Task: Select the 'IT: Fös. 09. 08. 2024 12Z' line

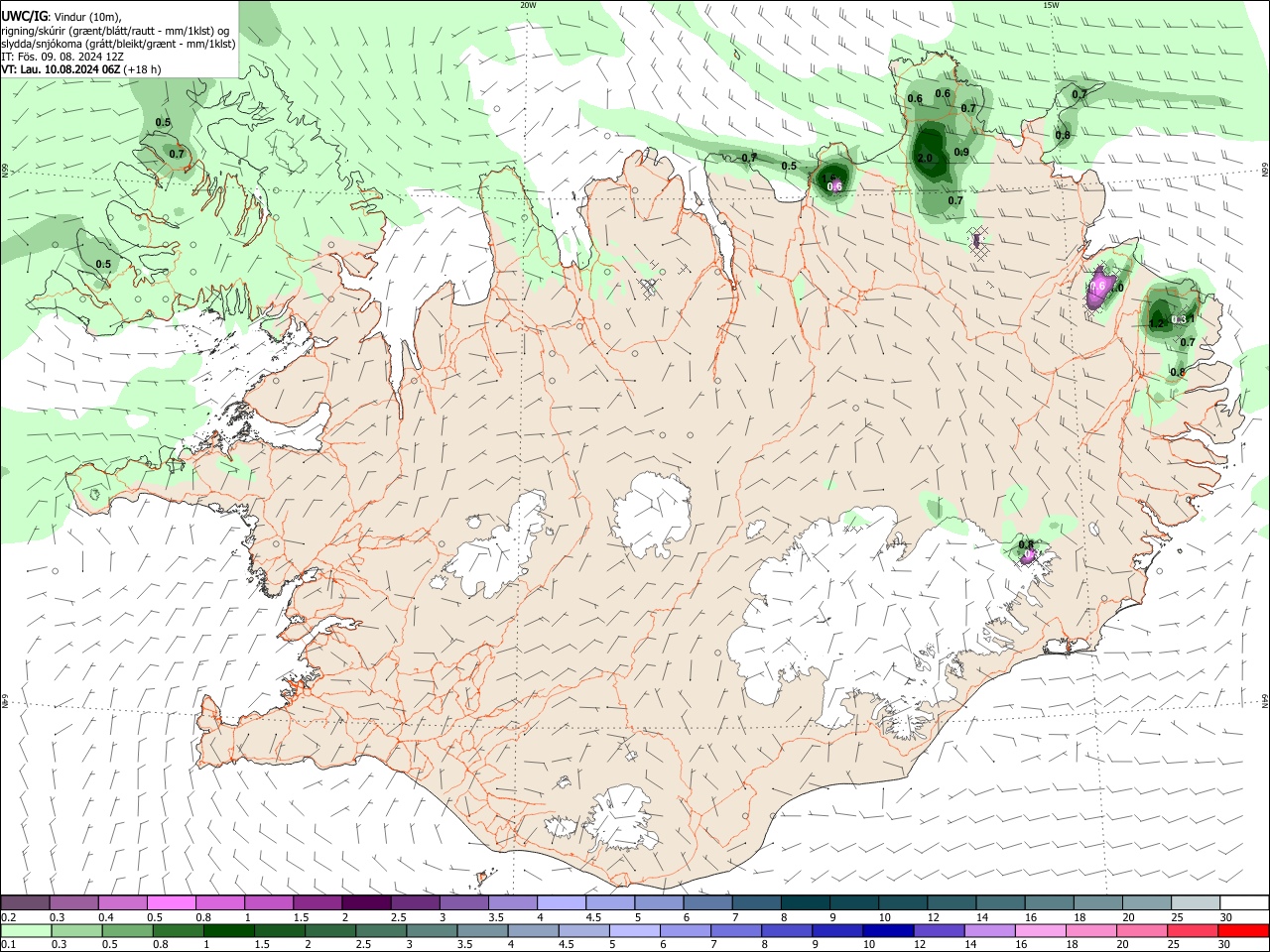Action: (x=63, y=58)
